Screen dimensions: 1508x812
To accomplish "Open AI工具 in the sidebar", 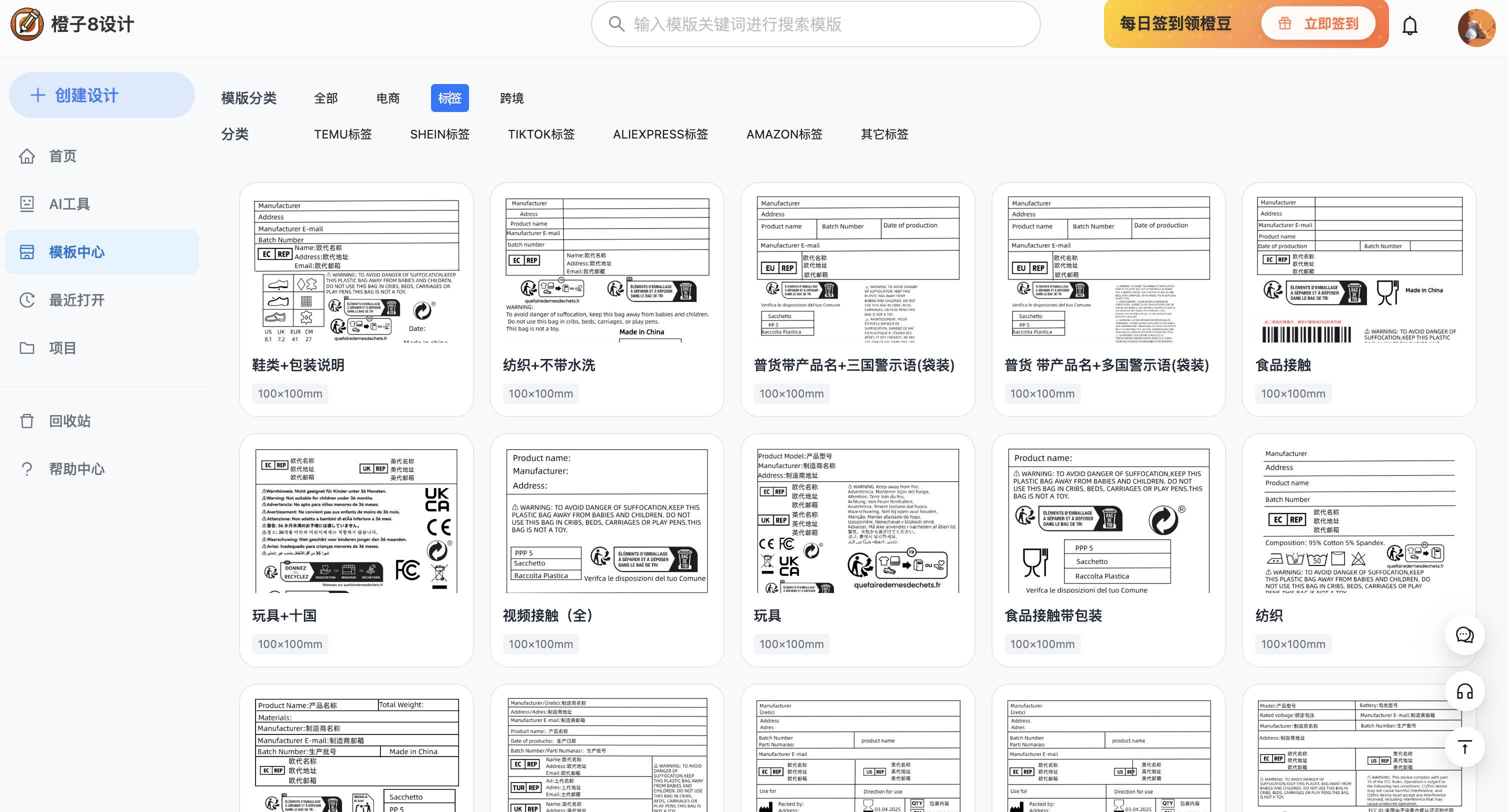I will tap(68, 203).
